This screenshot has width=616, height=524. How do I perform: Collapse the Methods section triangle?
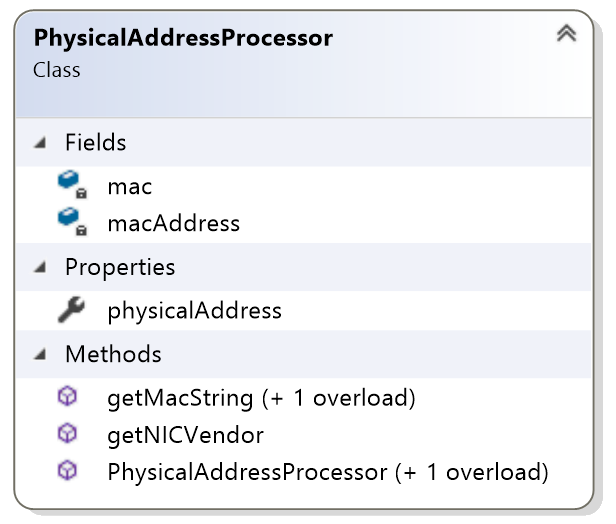40,354
